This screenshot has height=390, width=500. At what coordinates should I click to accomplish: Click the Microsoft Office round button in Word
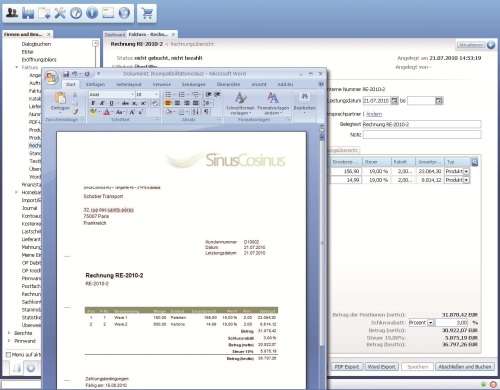pos(52,77)
